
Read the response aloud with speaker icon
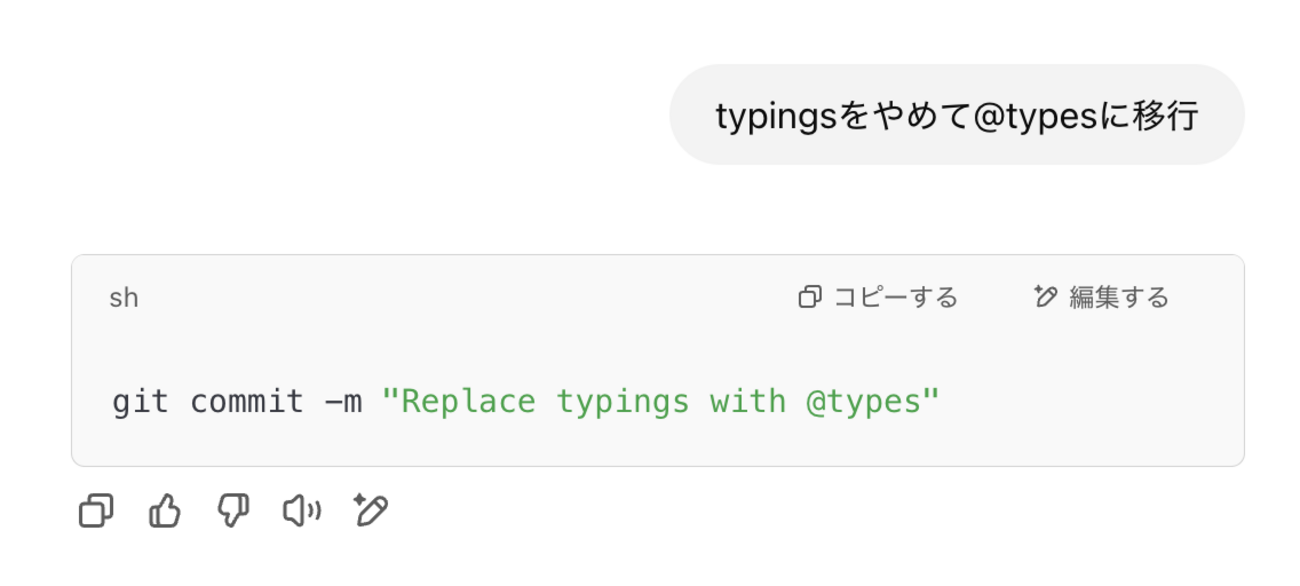301,511
